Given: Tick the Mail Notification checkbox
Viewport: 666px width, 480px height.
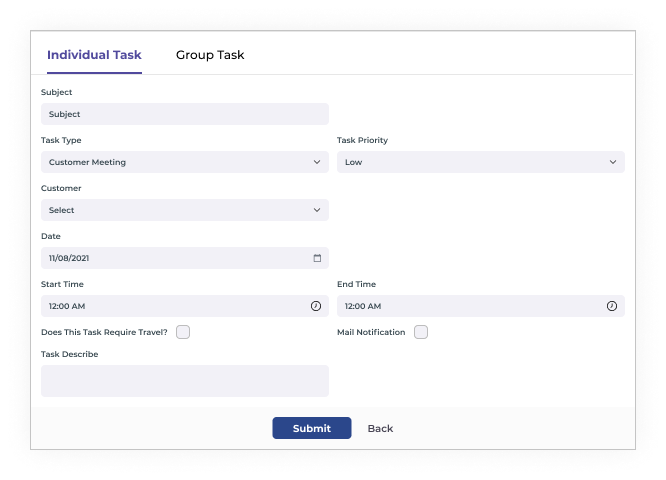Looking at the screenshot, I should pos(421,332).
